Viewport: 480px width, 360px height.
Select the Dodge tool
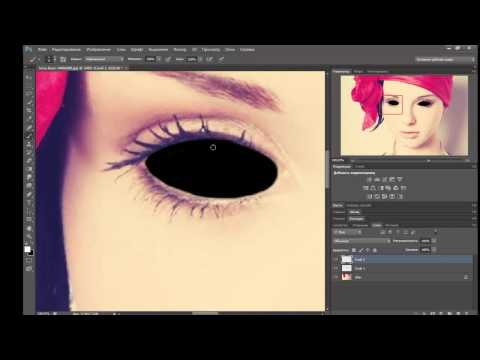(29, 186)
